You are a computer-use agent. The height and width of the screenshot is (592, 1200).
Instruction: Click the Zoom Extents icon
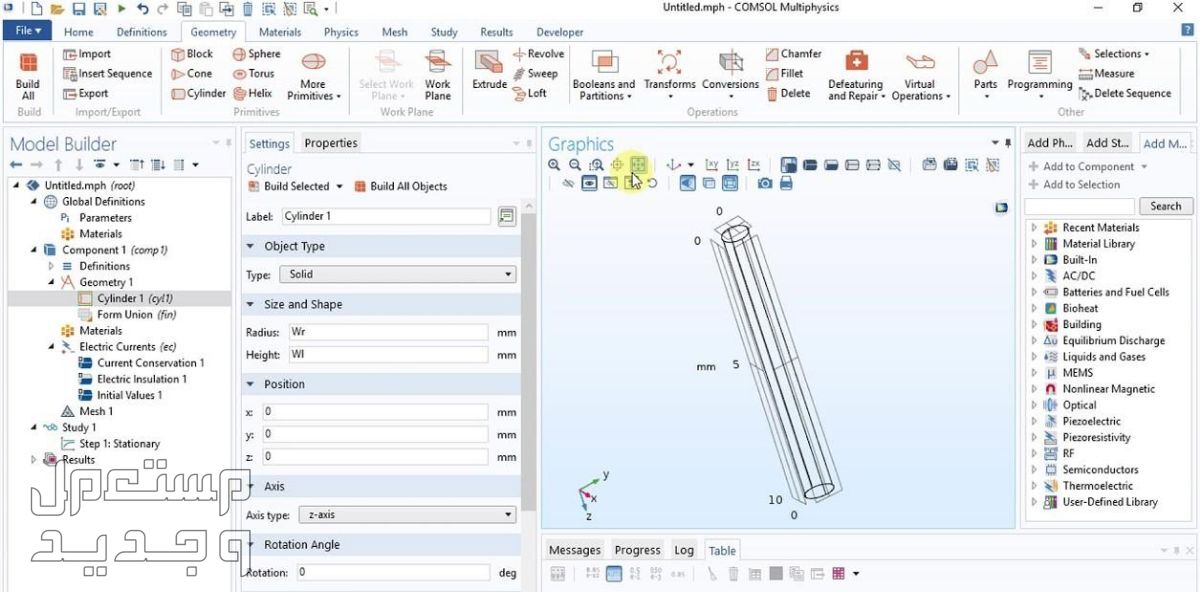(x=638, y=165)
